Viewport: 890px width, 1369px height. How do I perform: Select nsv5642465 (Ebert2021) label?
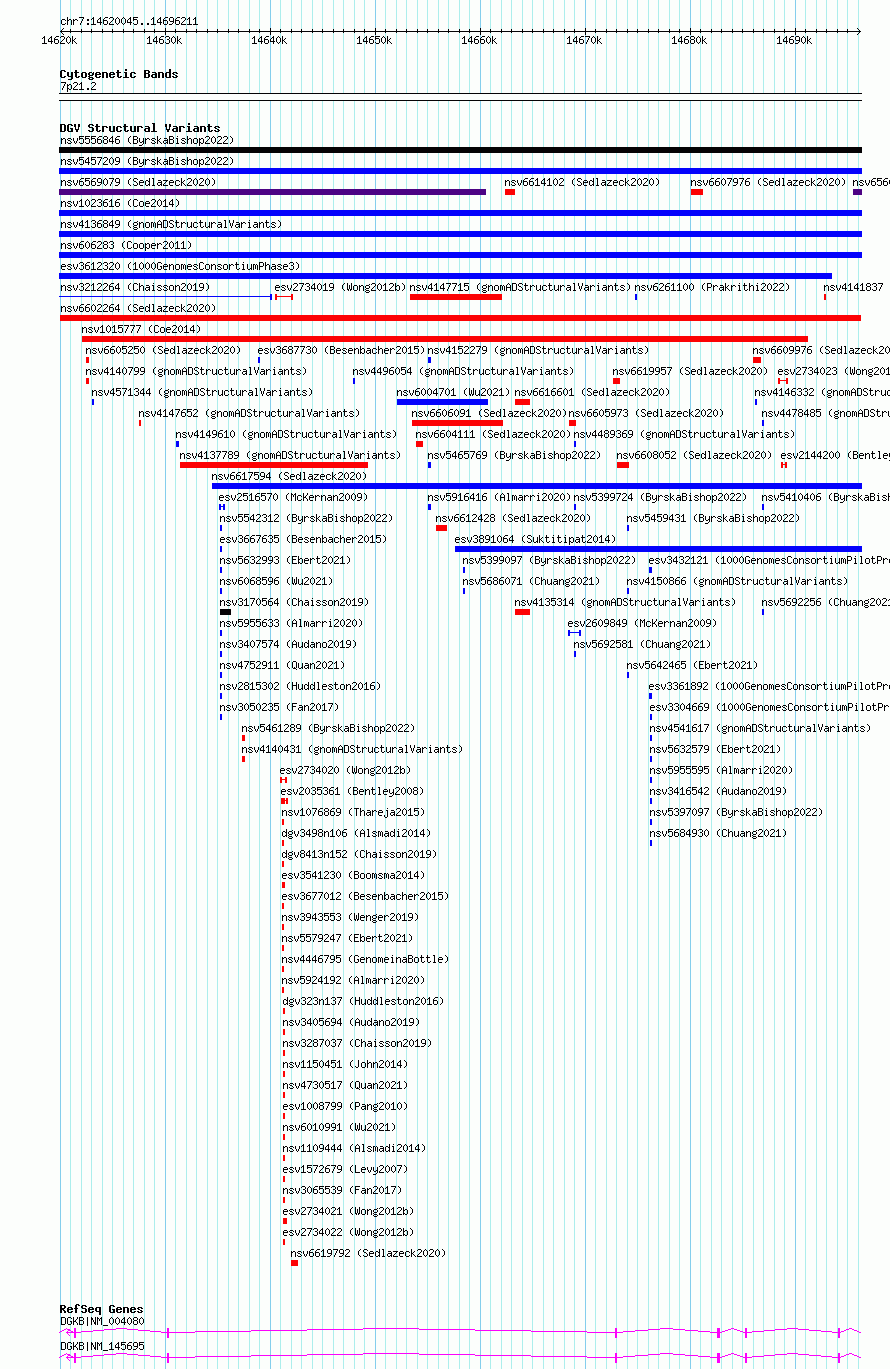(693, 665)
